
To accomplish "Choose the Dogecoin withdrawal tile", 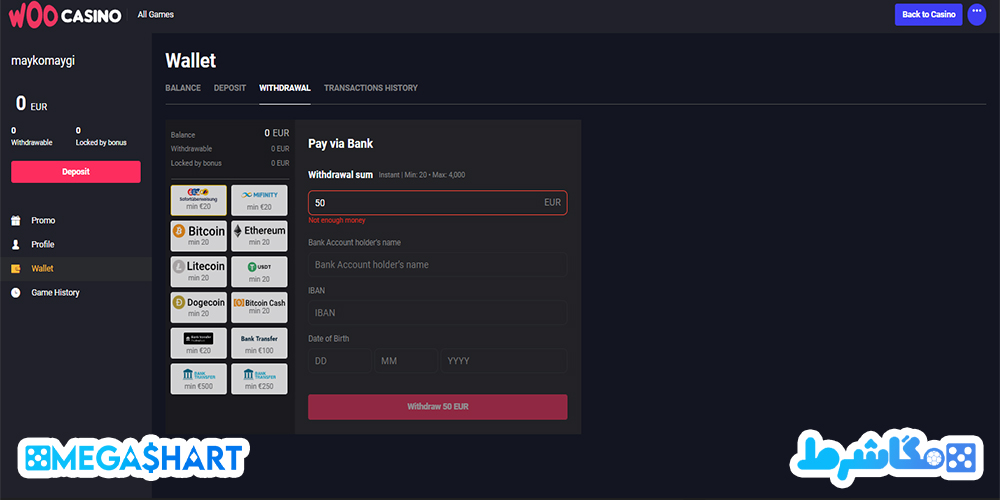I will point(198,307).
